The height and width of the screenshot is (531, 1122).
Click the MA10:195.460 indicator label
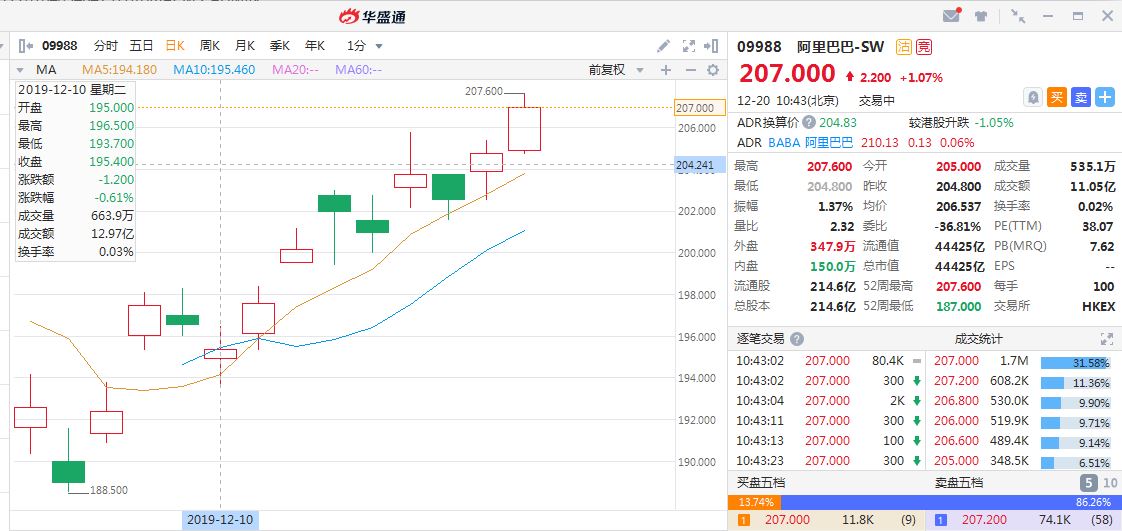coord(214,69)
